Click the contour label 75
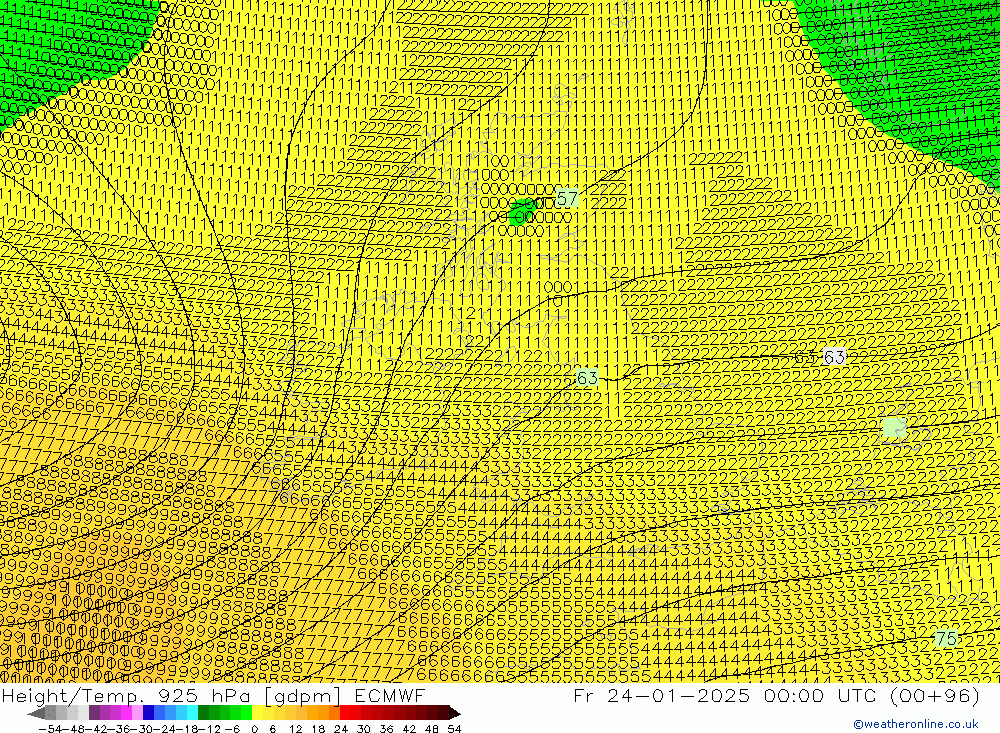 (x=946, y=639)
